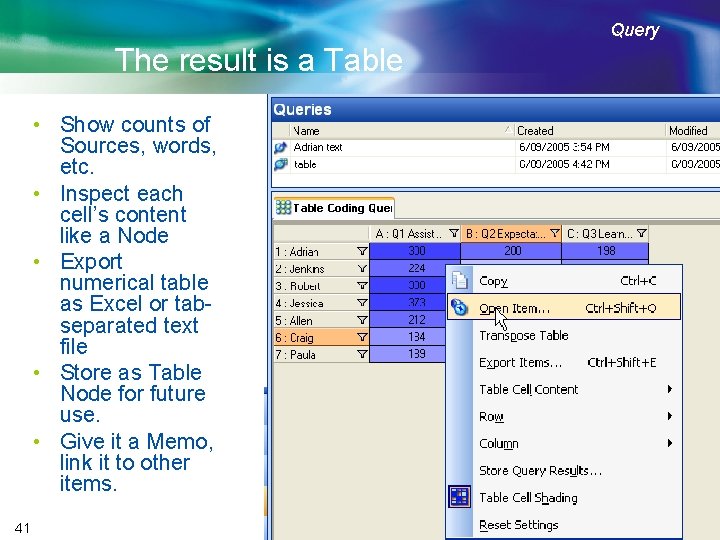This screenshot has width=720, height=540.
Task: Select the query named table
Action: coord(496,164)
